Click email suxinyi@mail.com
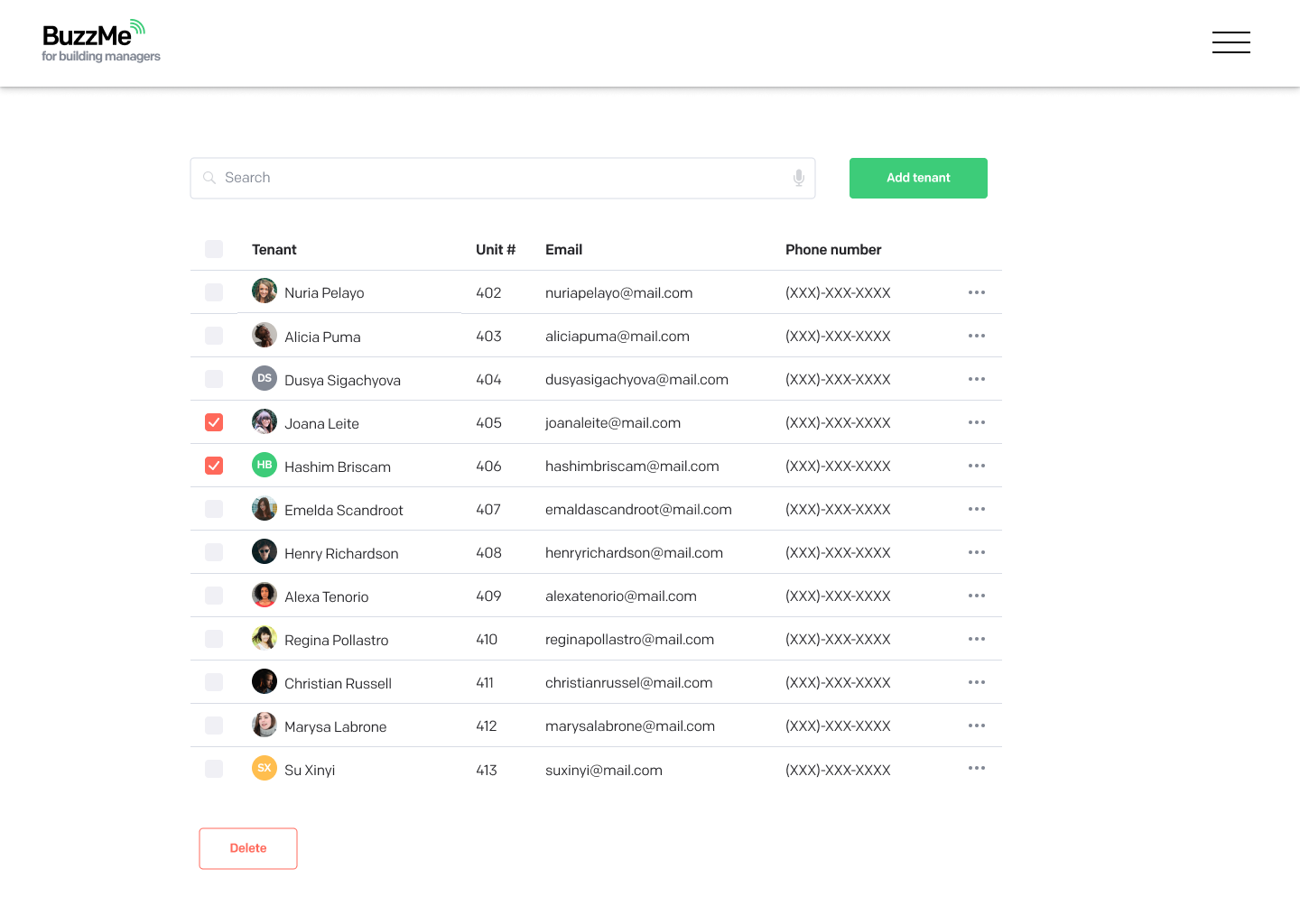 pos(604,771)
